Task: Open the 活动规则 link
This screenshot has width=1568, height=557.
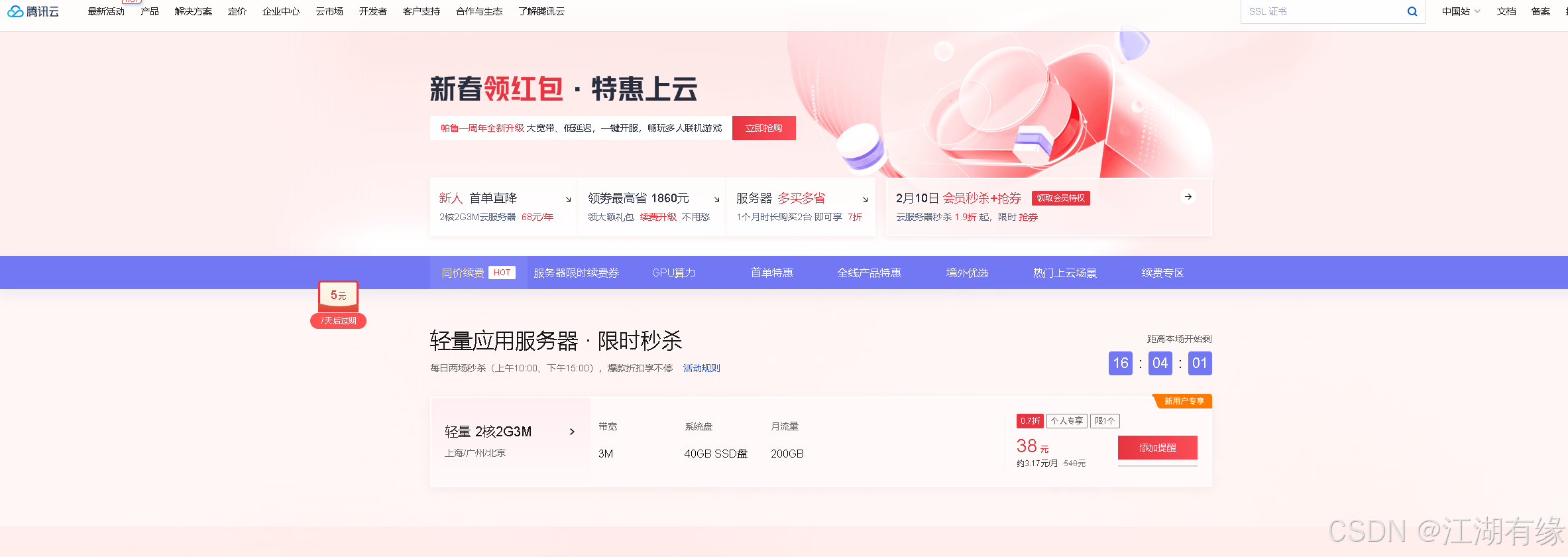Action: point(702,368)
